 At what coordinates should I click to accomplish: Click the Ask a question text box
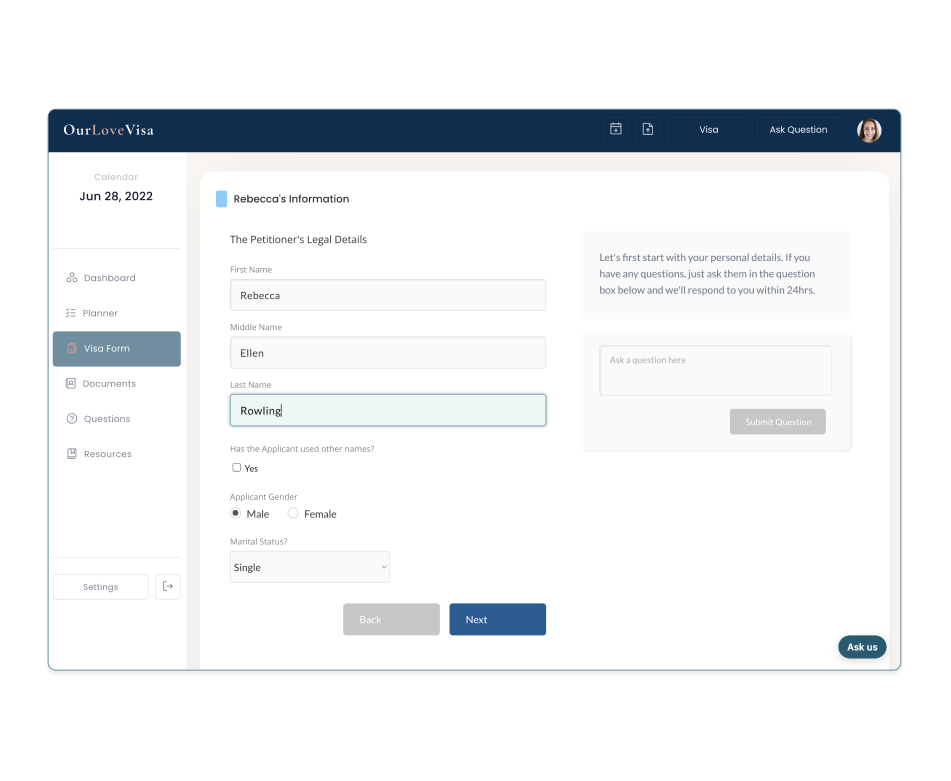(x=715, y=370)
